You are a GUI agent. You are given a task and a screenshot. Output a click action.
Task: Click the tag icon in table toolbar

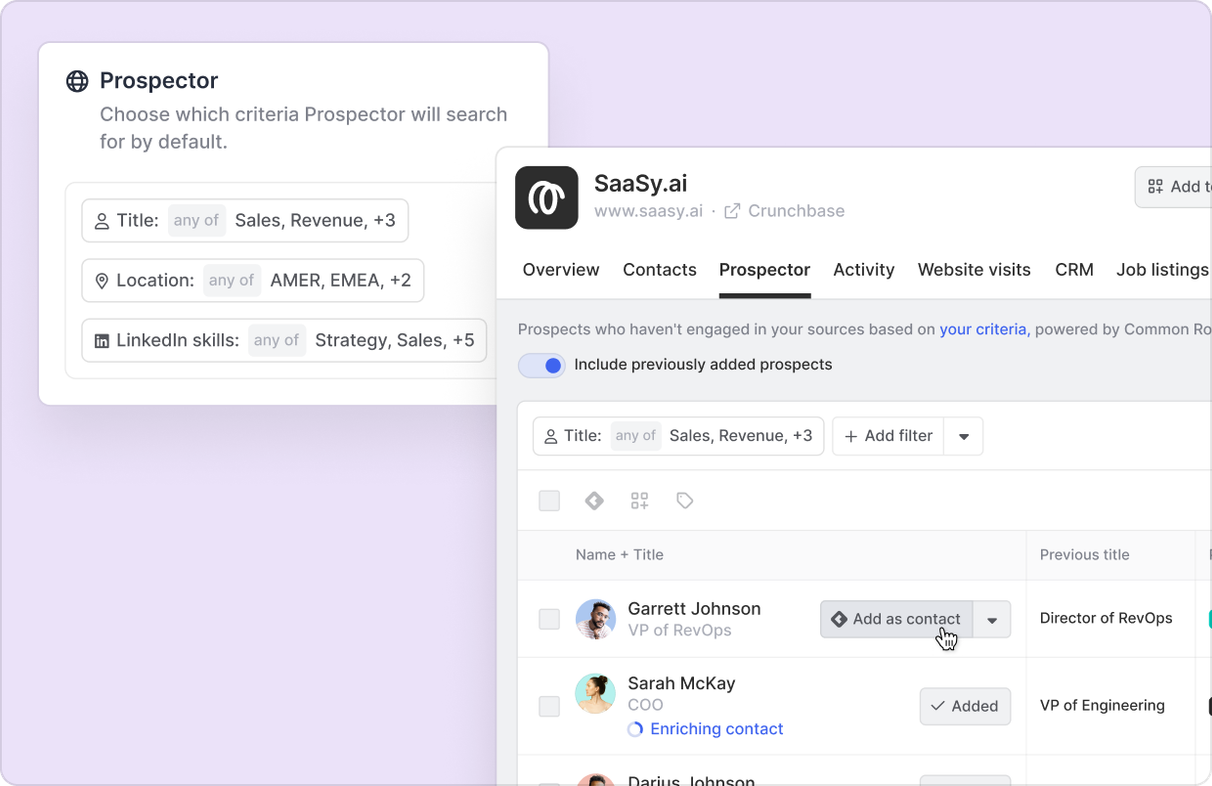(x=685, y=501)
